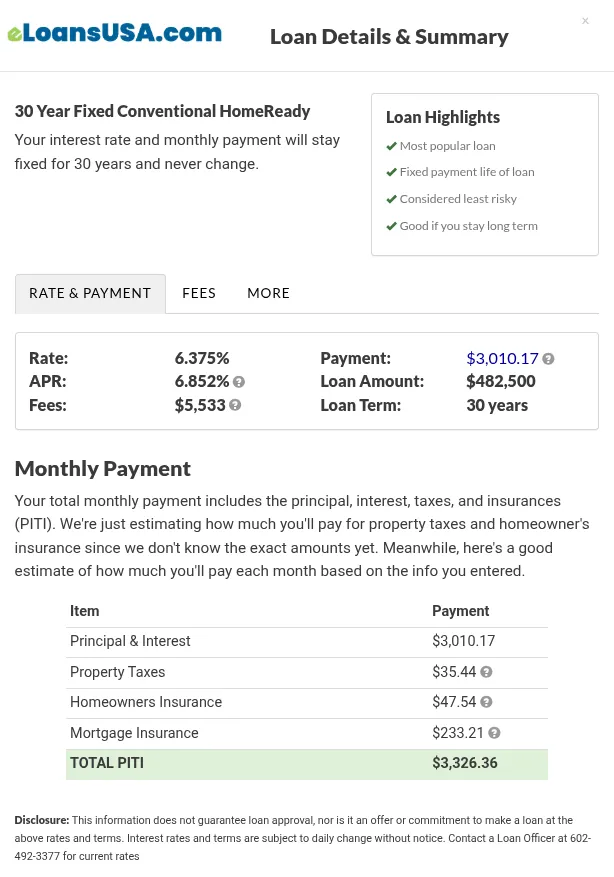Click the Homeowners Insurance help icon
Image resolution: width=614 pixels, height=877 pixels.
tap(486, 703)
